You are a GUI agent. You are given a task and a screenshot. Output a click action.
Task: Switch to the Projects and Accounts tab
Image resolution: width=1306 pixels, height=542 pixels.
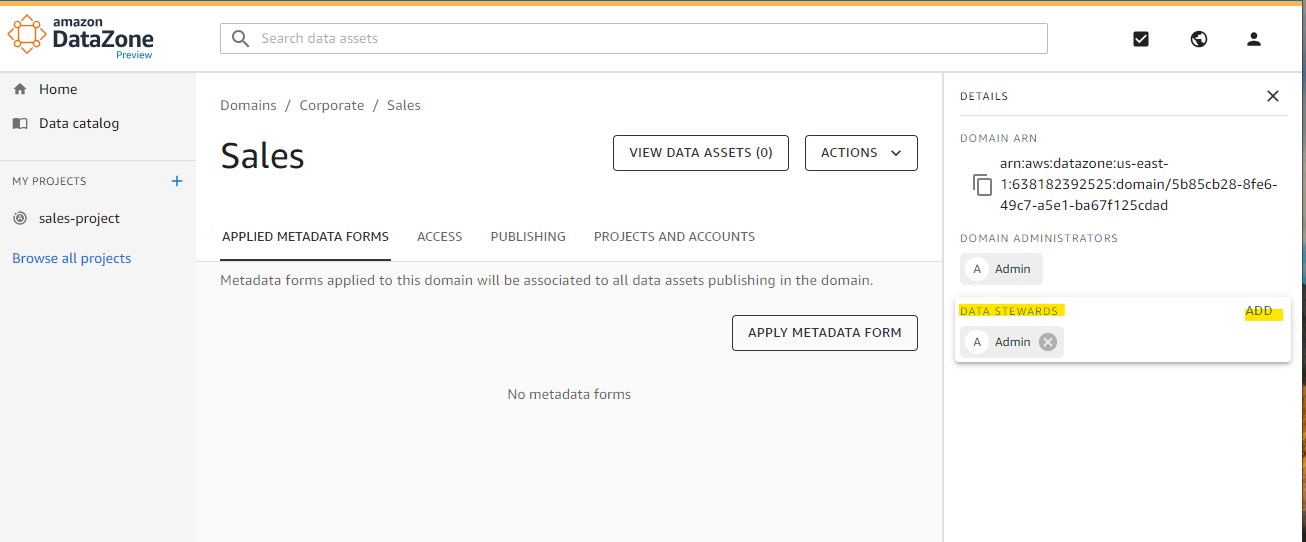tap(674, 237)
